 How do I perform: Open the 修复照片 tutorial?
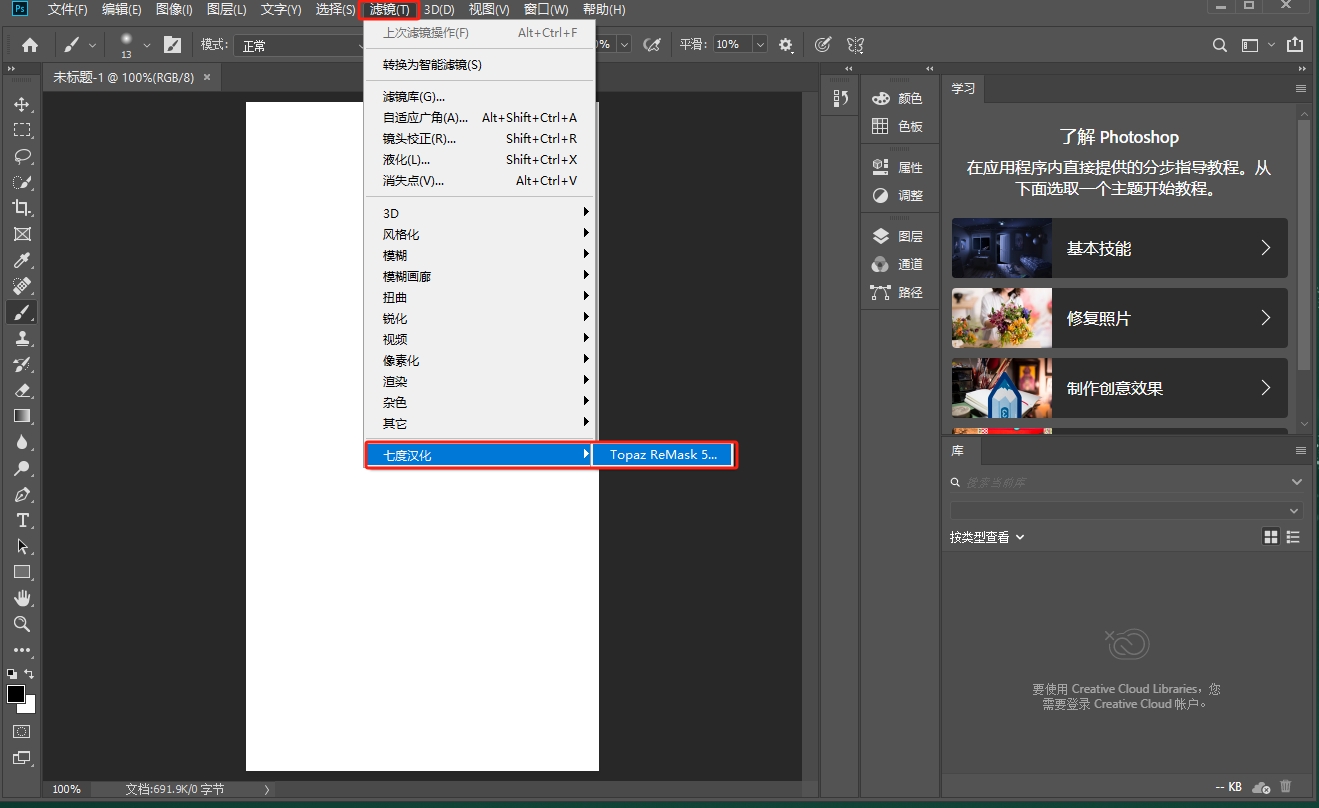coord(1119,318)
